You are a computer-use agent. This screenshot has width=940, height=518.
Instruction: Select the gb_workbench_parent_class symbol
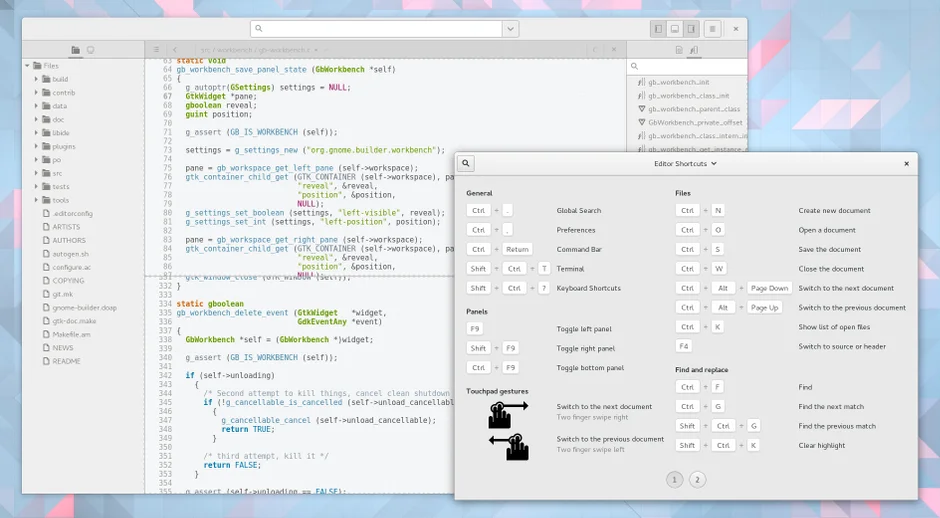pyautogui.click(x=693, y=109)
